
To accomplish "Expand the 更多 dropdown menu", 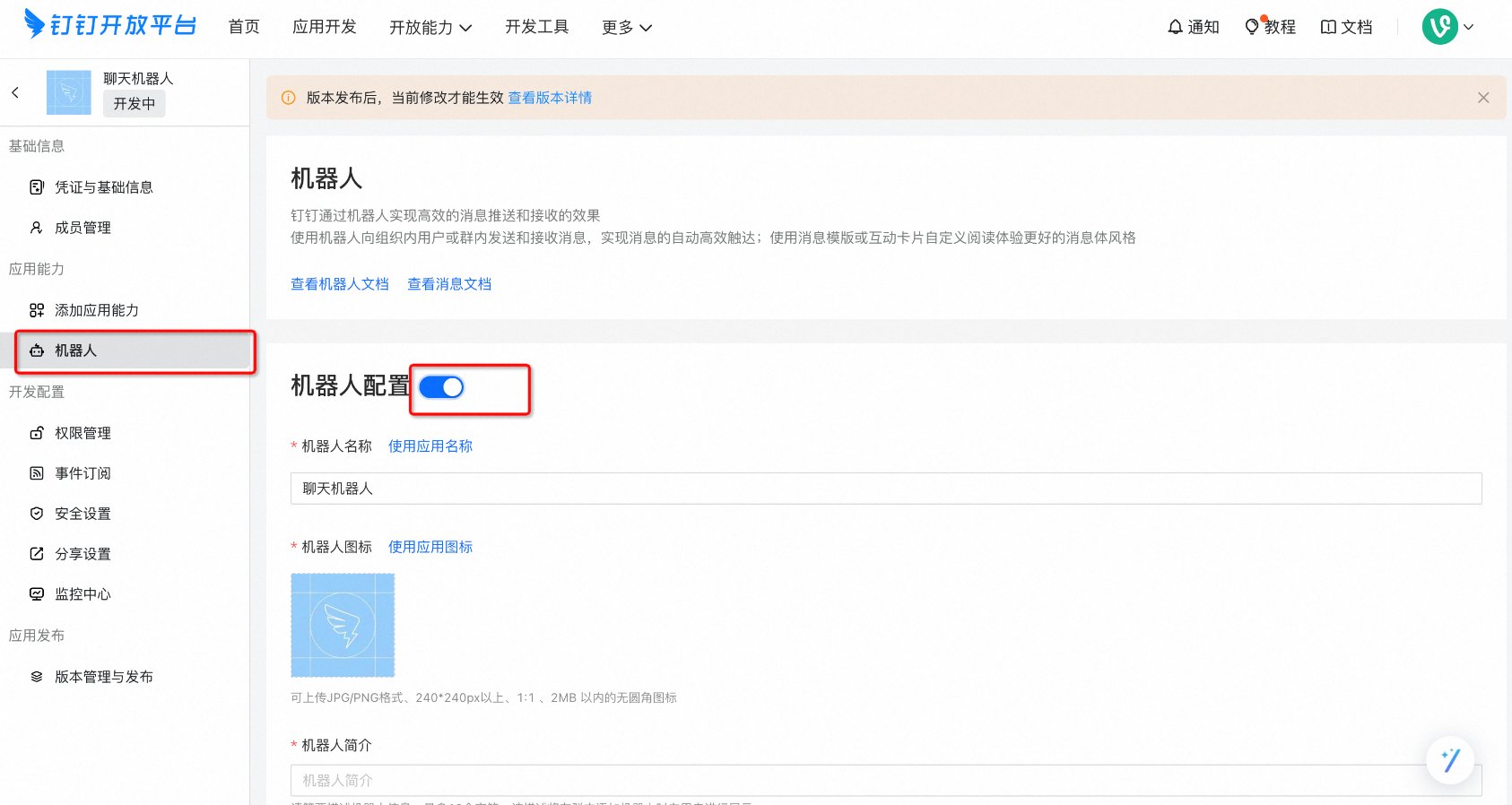I will 627,27.
